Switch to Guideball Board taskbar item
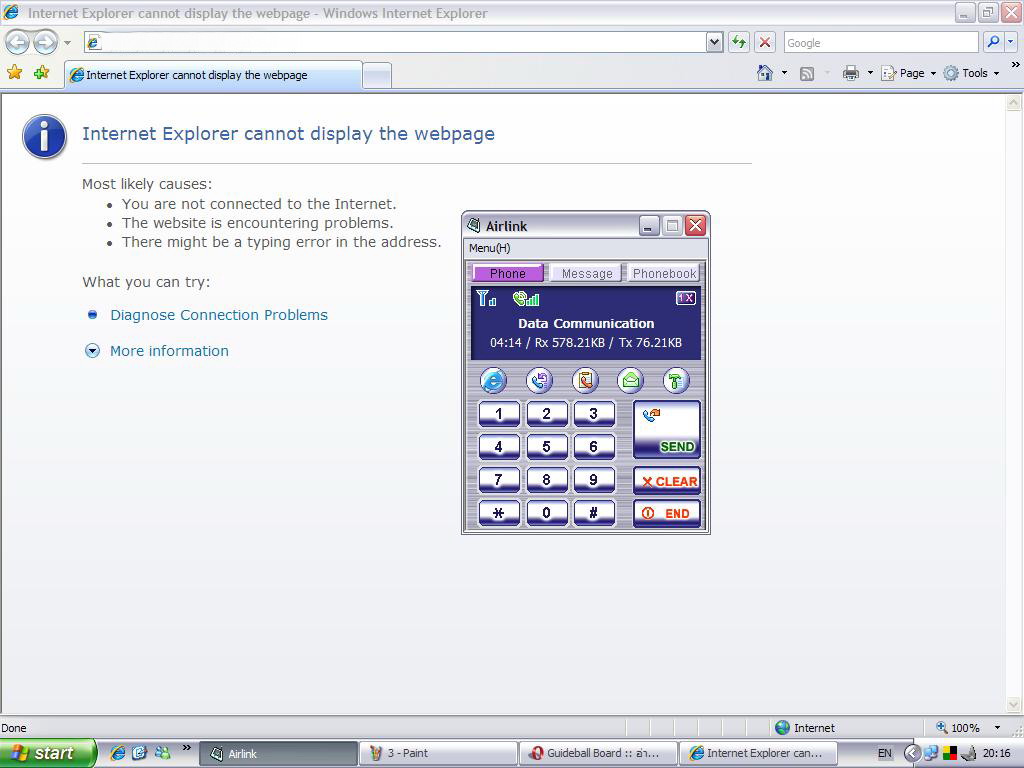Screen dimensions: 1024x768 [x=598, y=753]
